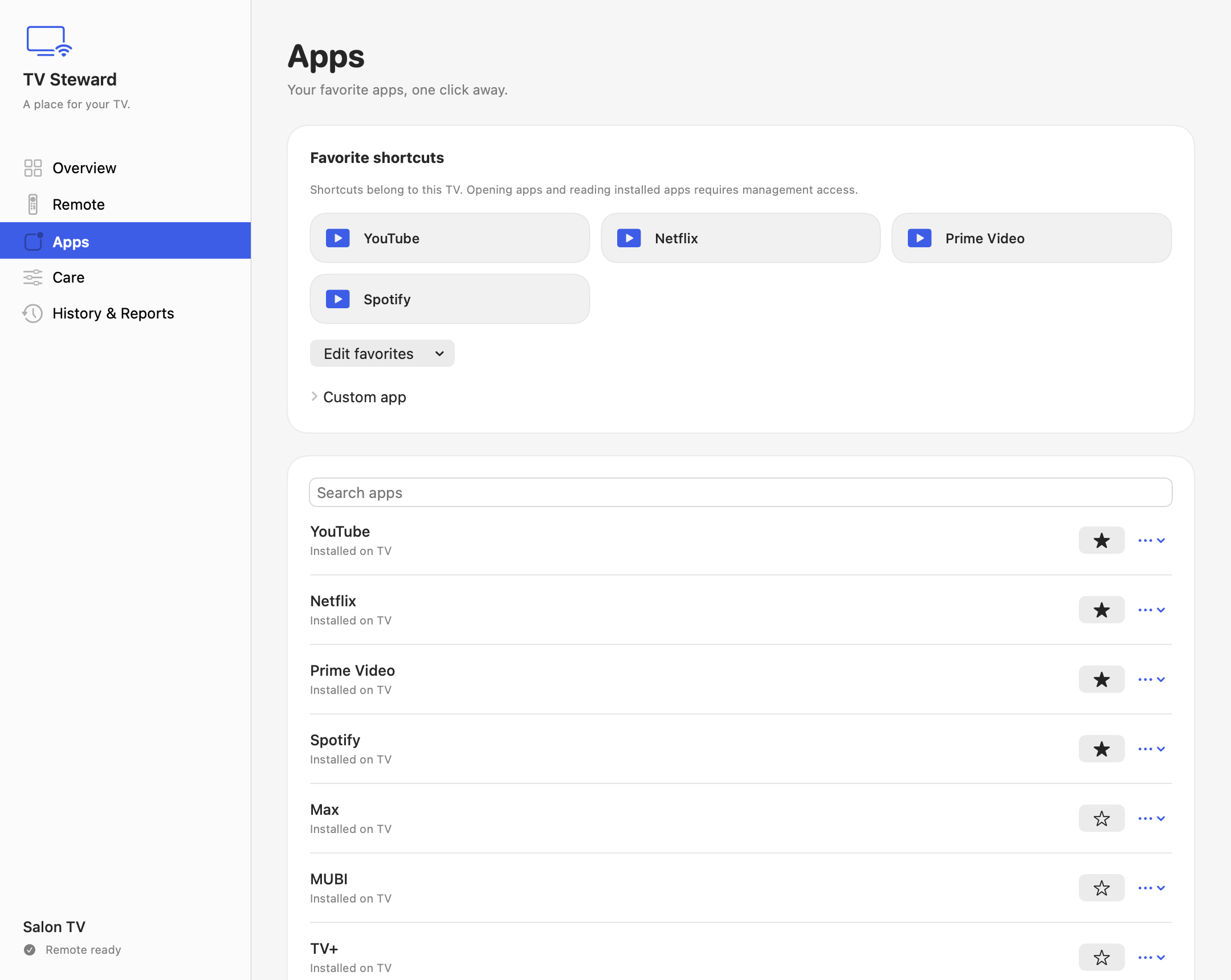Select the Prime Video app list row name
The height and width of the screenshot is (980, 1231).
coord(352,670)
